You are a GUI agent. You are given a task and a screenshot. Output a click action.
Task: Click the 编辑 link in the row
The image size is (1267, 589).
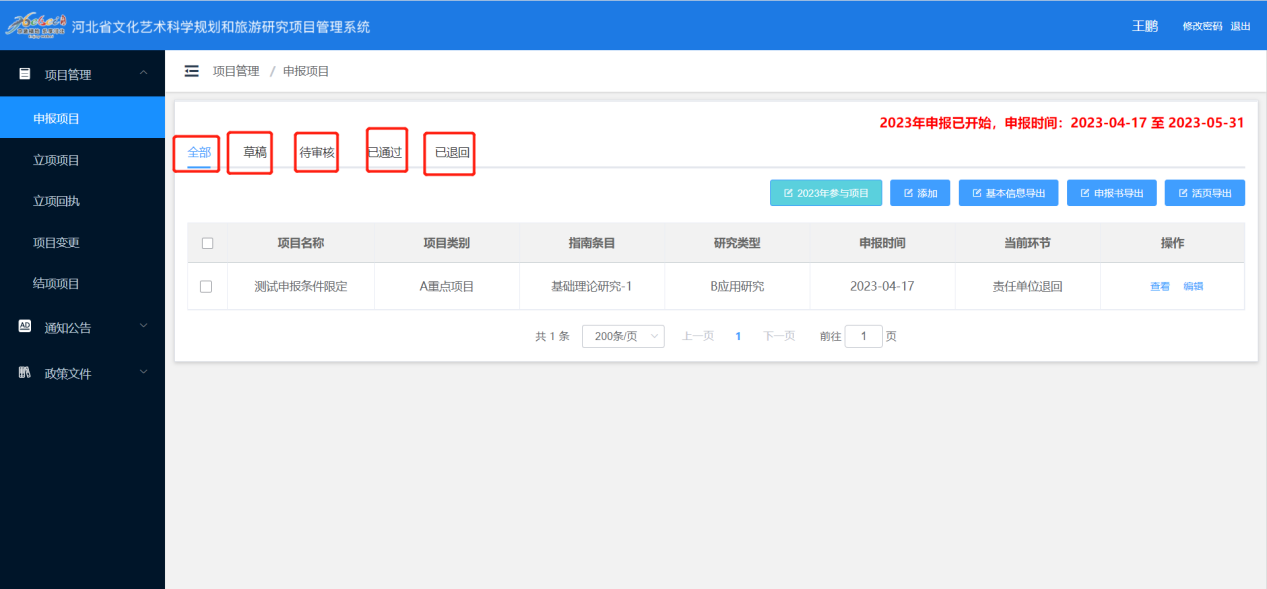[x=1193, y=286]
